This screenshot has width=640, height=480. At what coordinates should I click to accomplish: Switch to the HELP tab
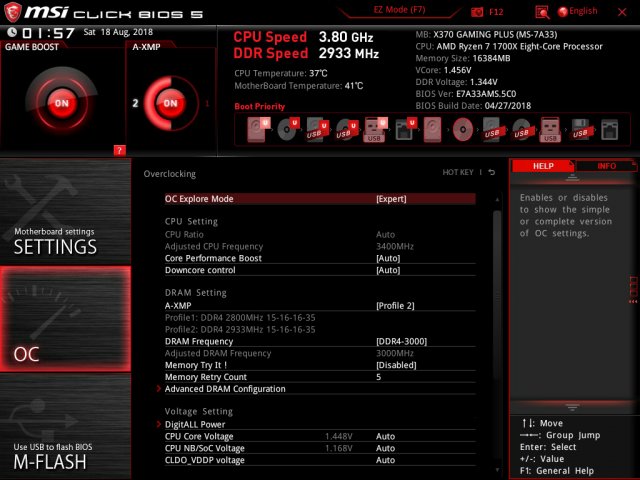click(x=543, y=166)
